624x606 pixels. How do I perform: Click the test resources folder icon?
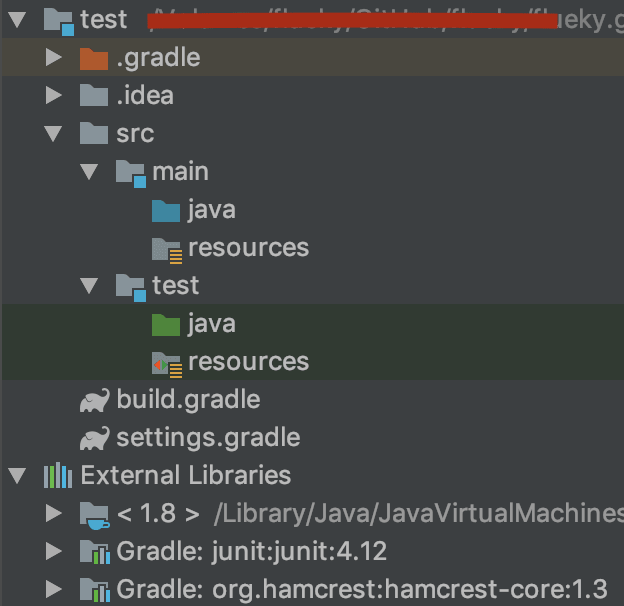click(x=167, y=364)
